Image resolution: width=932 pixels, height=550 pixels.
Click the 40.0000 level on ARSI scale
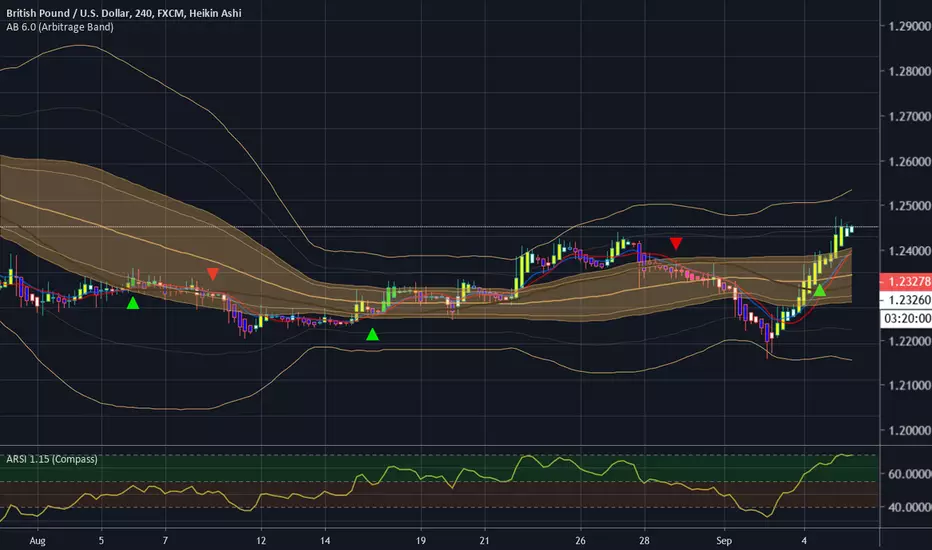tap(909, 507)
